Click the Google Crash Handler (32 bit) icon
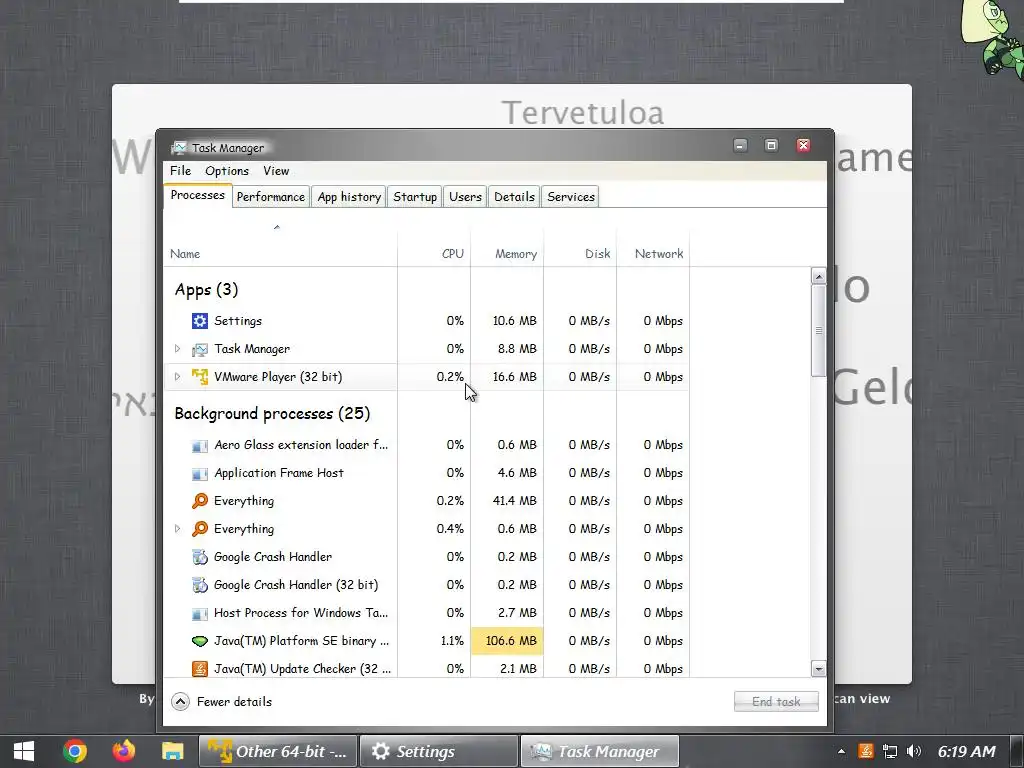The image size is (1024, 768). pos(200,585)
